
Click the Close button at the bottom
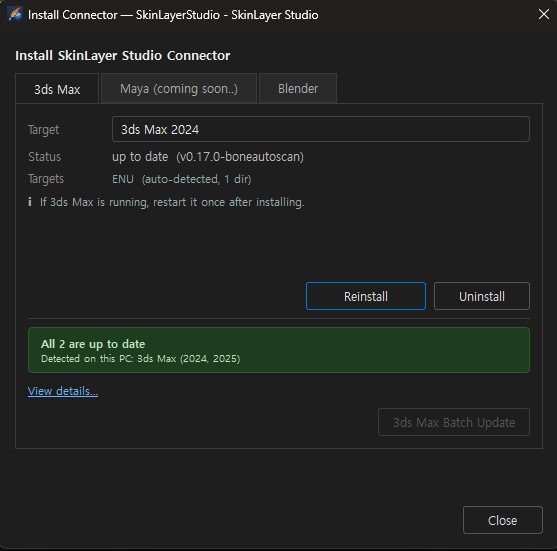pos(503,520)
